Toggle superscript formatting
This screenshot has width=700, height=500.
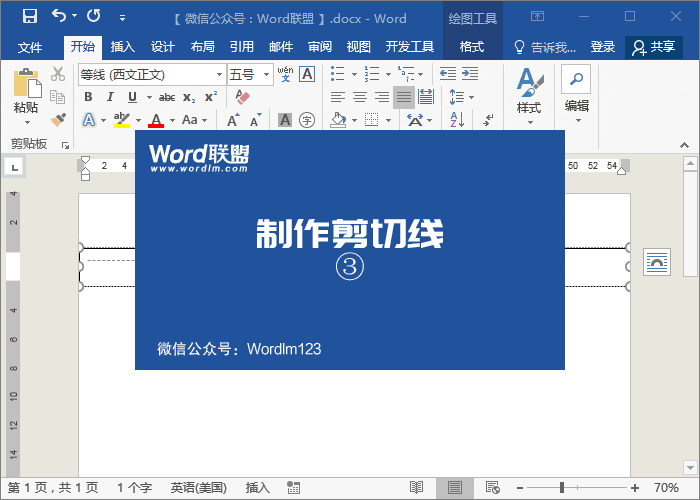[211, 97]
